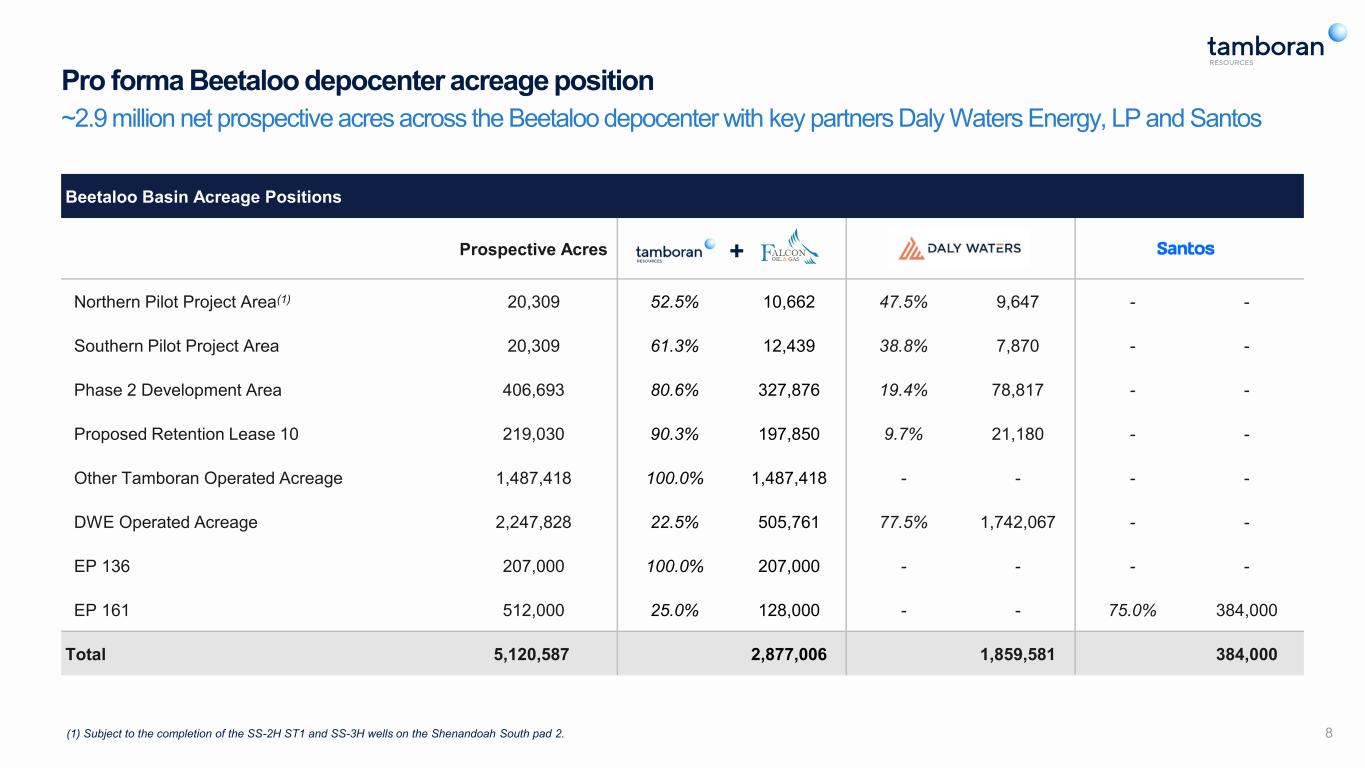The height and width of the screenshot is (768, 1365).
Task: Click the Falcon Oil & Gas logo
Action: [x=790, y=248]
